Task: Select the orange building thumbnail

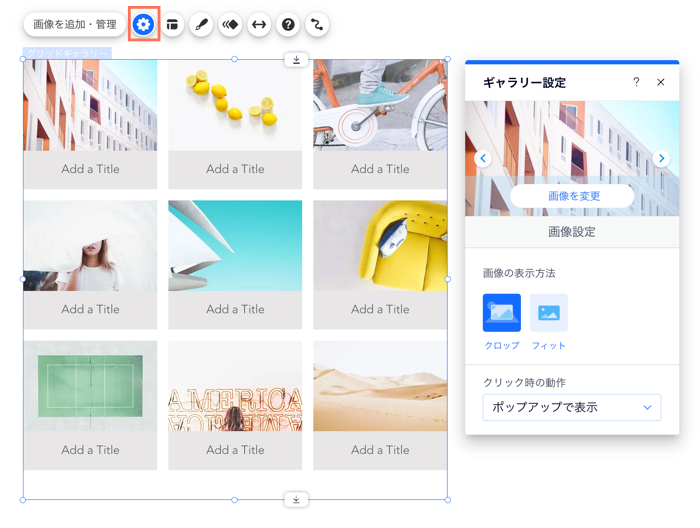Action: point(90,105)
